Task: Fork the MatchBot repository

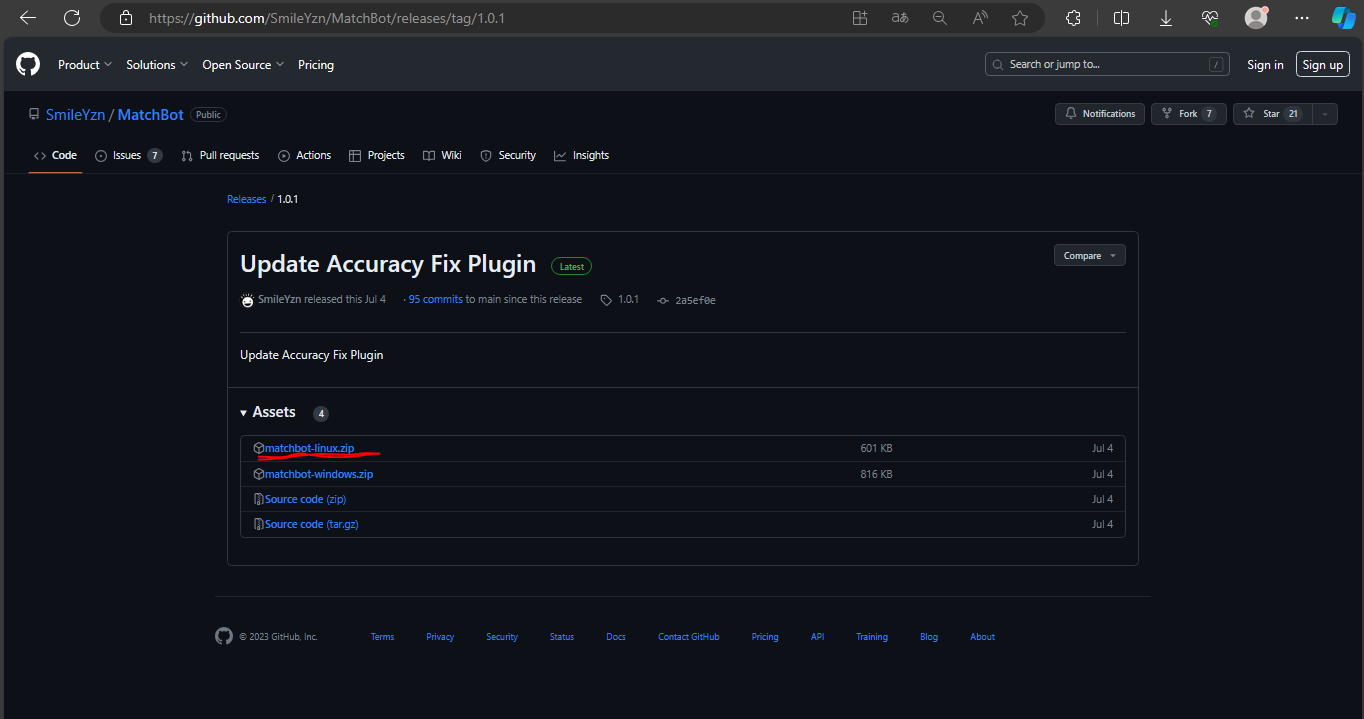Action: (x=1188, y=114)
